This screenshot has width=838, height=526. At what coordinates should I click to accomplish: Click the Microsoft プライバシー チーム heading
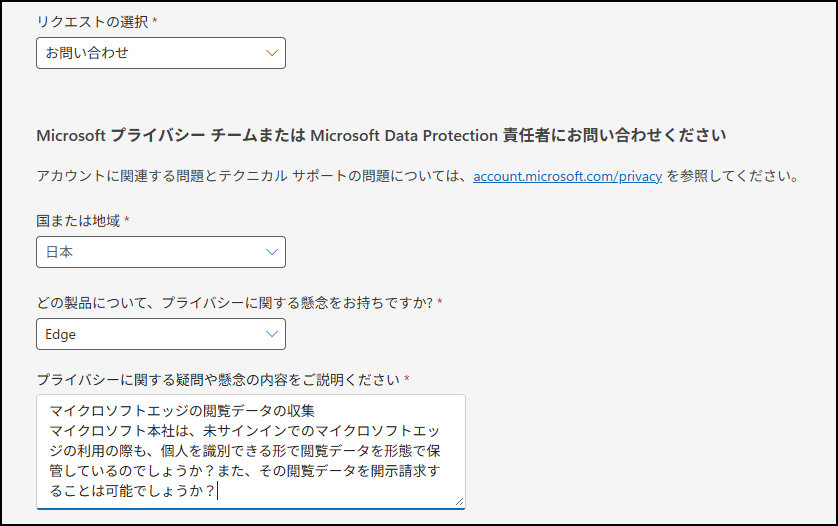point(381,136)
